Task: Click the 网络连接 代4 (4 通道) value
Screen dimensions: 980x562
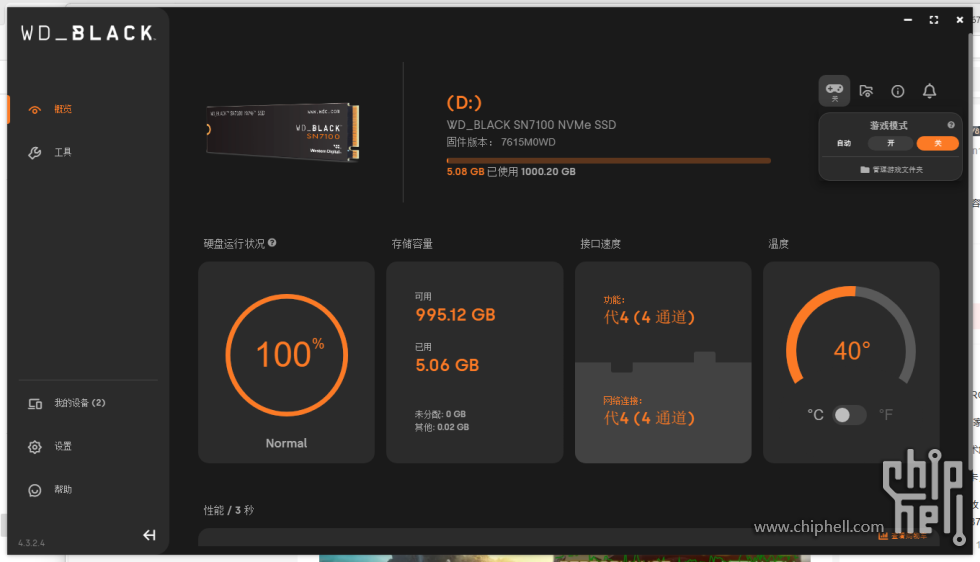Action: pyautogui.click(x=649, y=418)
